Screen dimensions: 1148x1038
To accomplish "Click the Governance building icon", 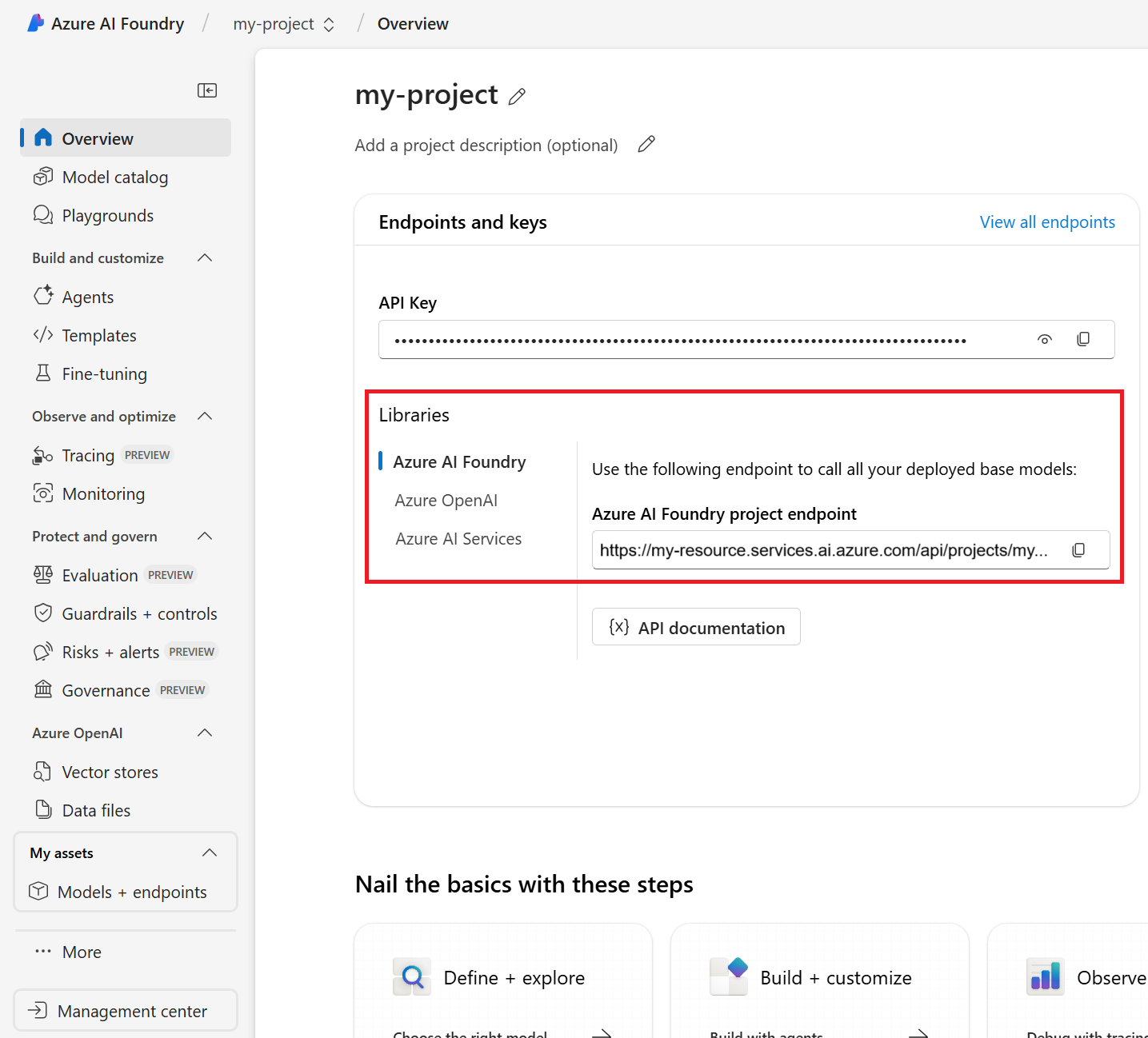I will pos(43,689).
